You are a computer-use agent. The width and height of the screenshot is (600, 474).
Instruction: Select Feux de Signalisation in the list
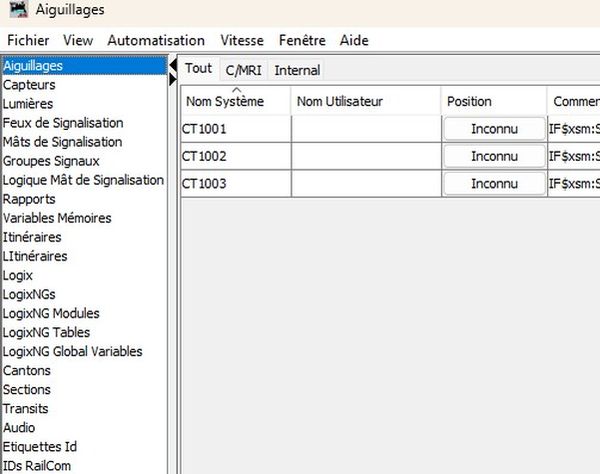[63, 123]
